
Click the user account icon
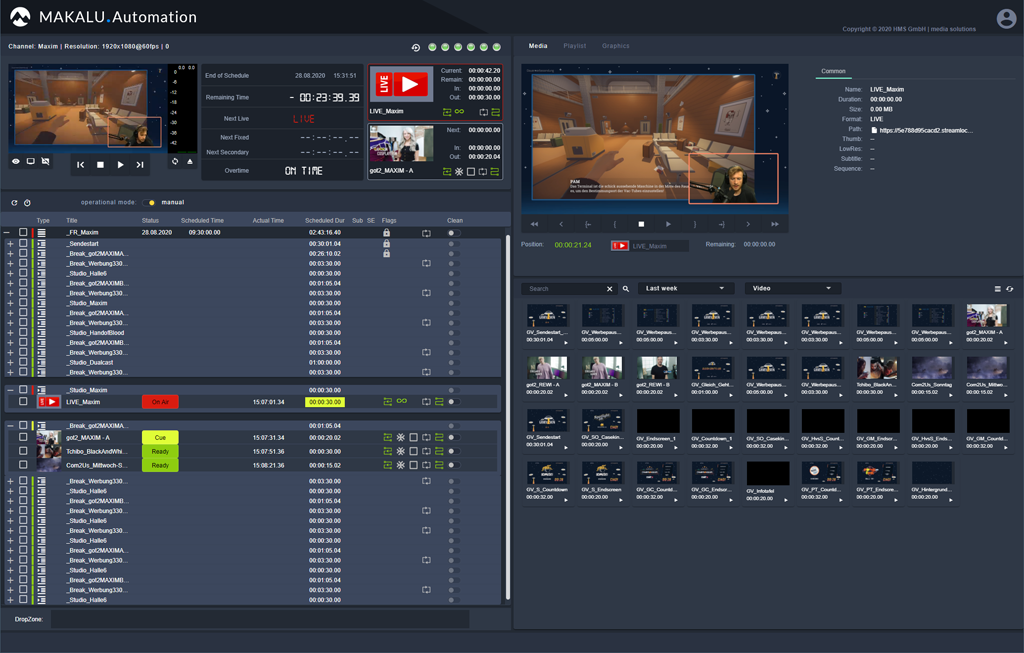tap(1006, 18)
